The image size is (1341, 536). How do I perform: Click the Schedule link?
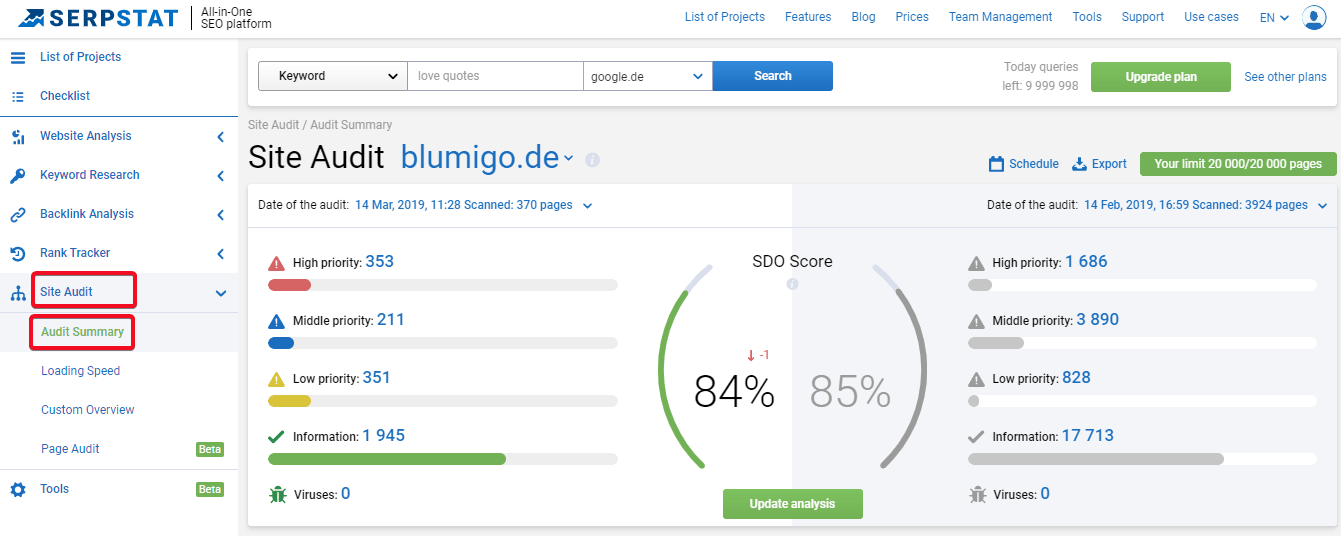pyautogui.click(x=1034, y=164)
